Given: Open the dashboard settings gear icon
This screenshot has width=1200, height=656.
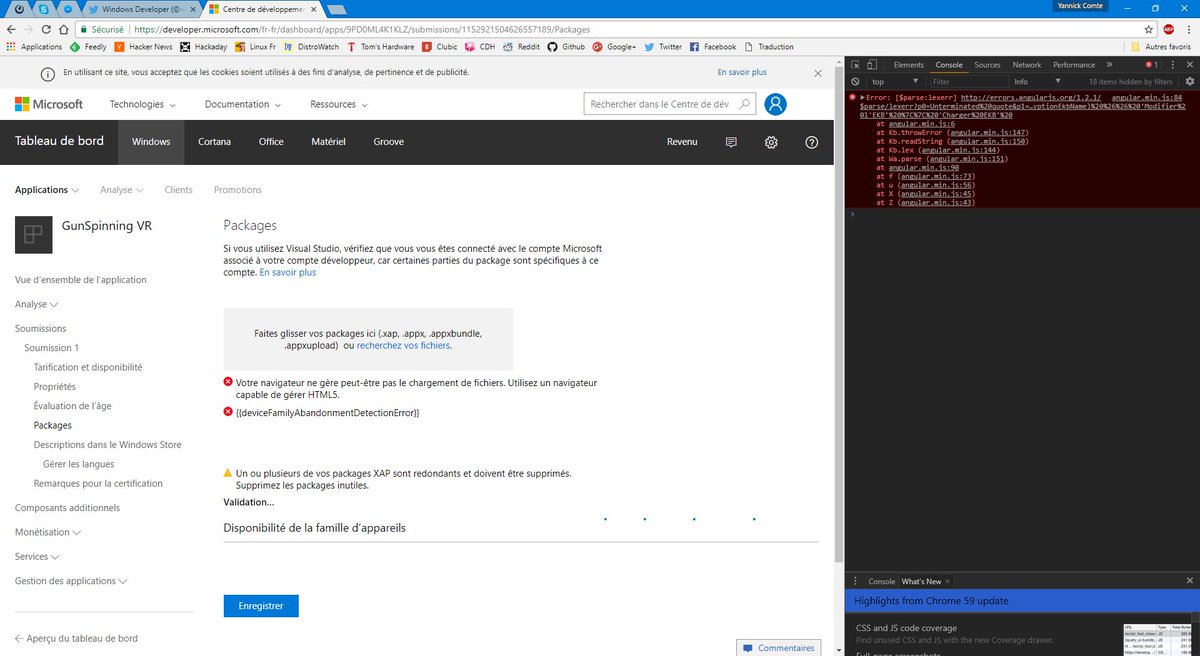Looking at the screenshot, I should (x=771, y=142).
